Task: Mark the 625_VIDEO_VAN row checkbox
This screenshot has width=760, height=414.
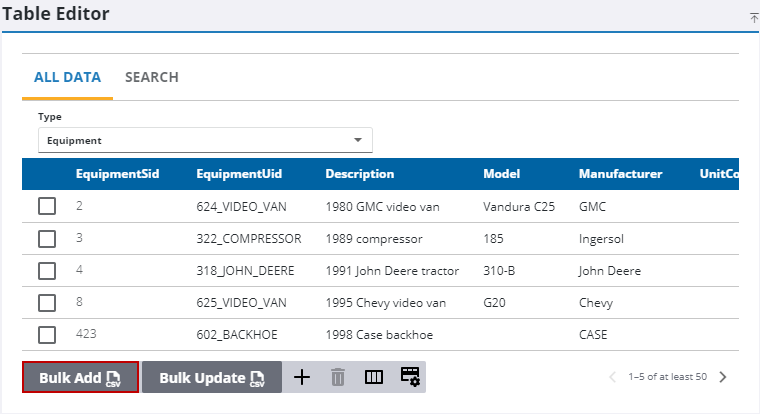Action: click(x=47, y=302)
